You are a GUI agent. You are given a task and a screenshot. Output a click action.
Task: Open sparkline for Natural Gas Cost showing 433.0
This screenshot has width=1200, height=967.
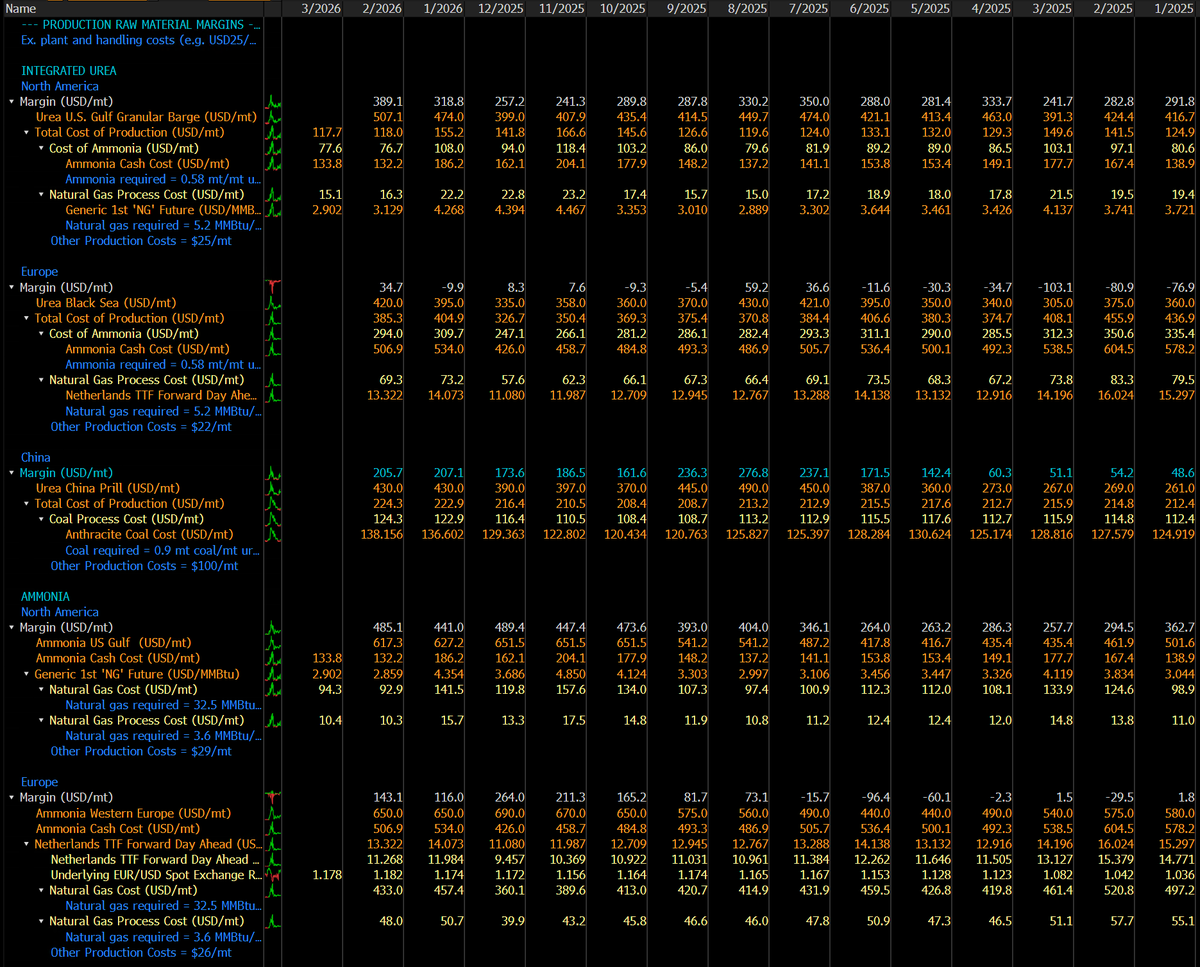(273, 890)
